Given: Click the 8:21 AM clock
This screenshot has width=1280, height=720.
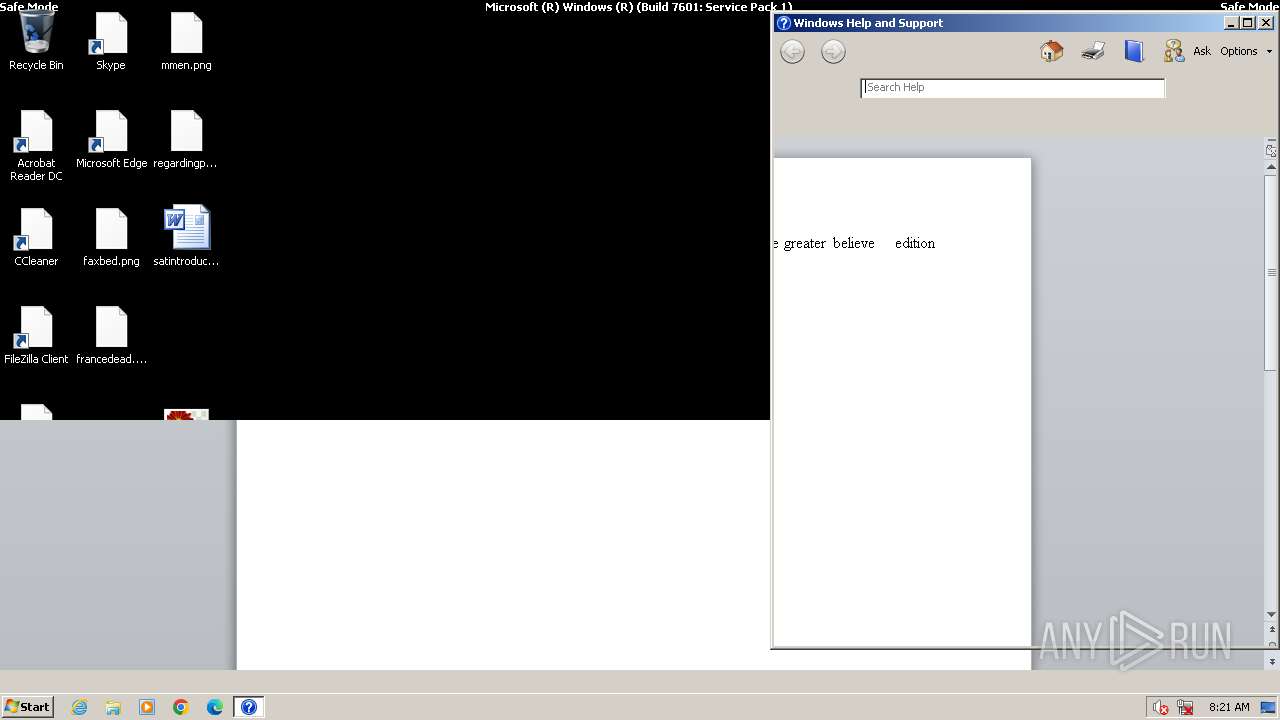Looking at the screenshot, I should tap(1229, 707).
